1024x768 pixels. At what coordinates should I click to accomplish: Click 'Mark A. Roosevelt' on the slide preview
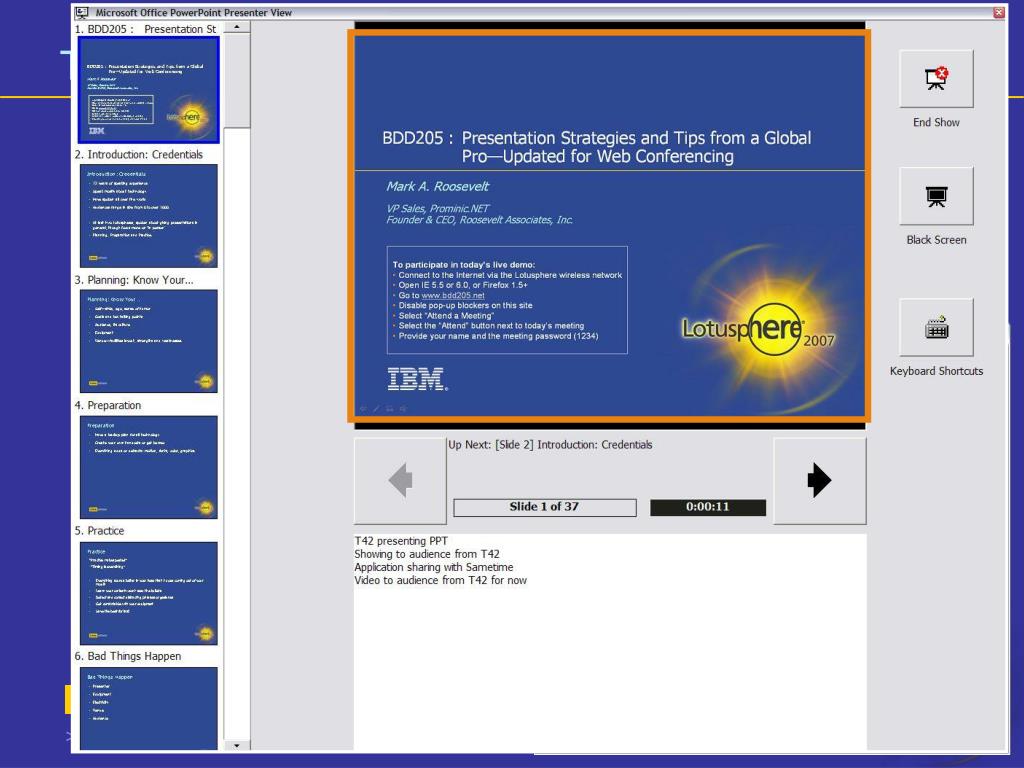click(437, 187)
